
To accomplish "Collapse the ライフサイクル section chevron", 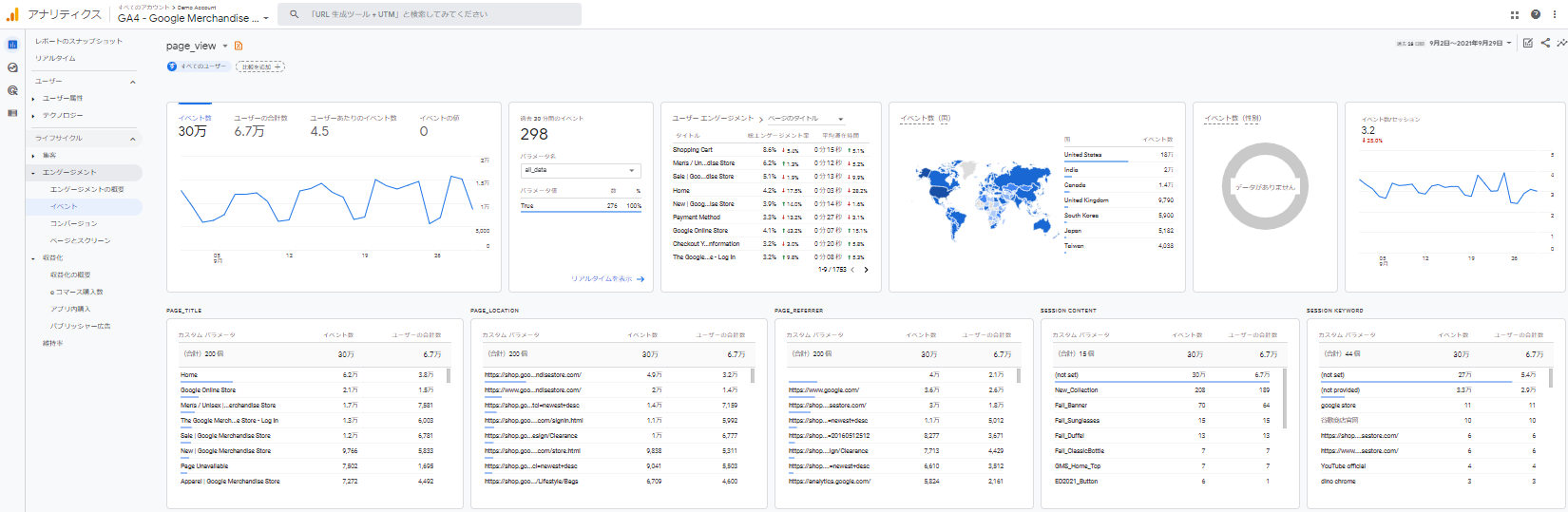I will point(132,139).
